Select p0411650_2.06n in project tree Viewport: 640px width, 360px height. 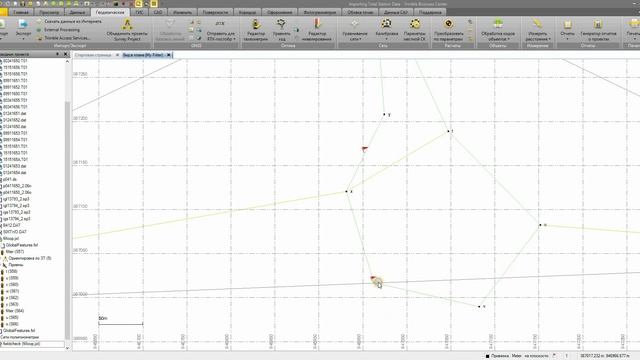click(x=17, y=186)
